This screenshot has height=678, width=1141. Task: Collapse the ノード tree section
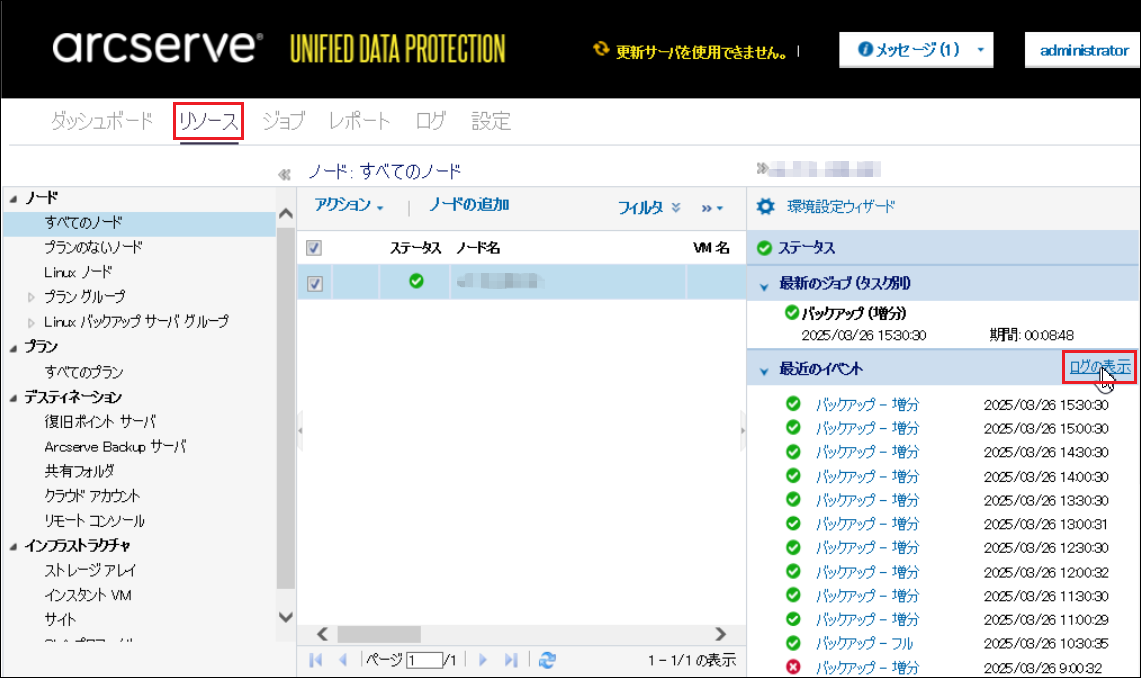13,199
